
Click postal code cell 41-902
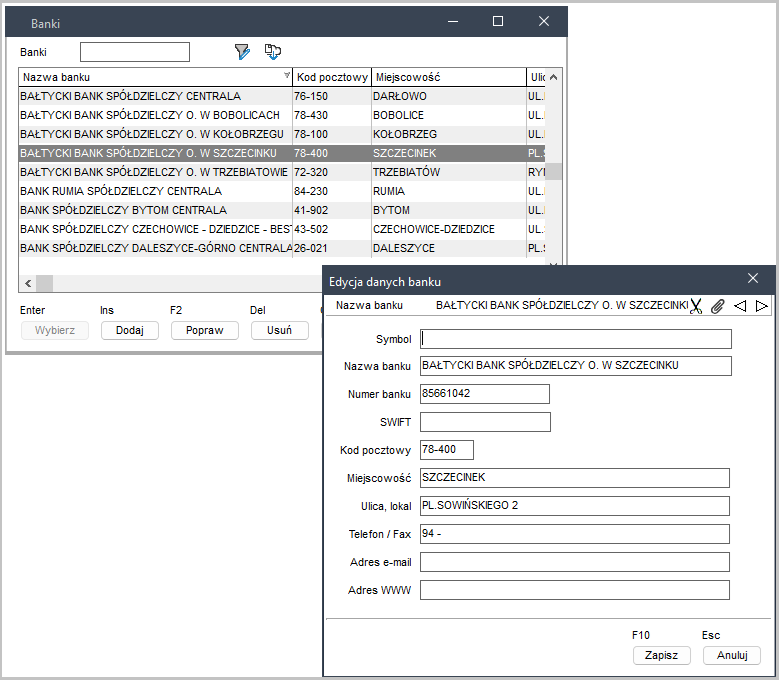(x=332, y=210)
